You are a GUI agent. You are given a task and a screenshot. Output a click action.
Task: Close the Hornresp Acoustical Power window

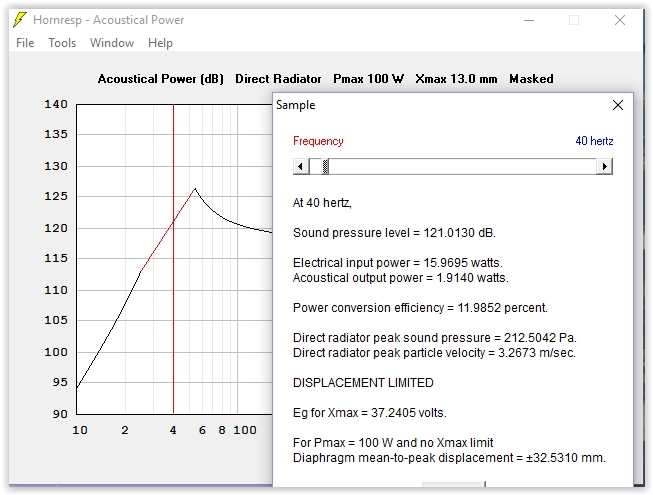click(620, 20)
